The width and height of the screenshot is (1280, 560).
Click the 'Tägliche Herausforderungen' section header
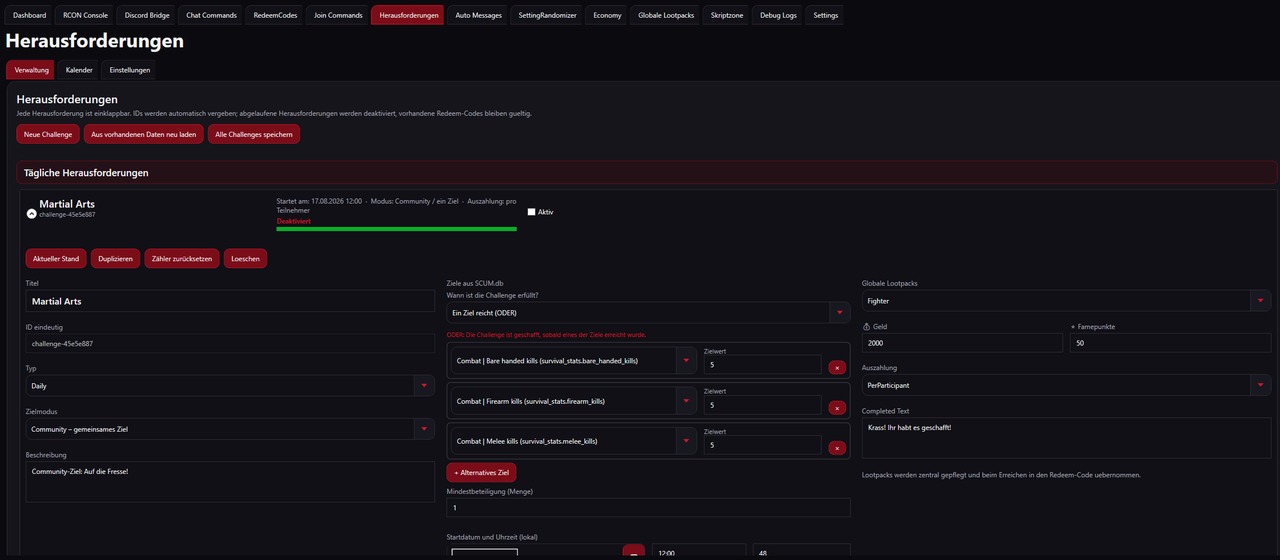tap(646, 173)
